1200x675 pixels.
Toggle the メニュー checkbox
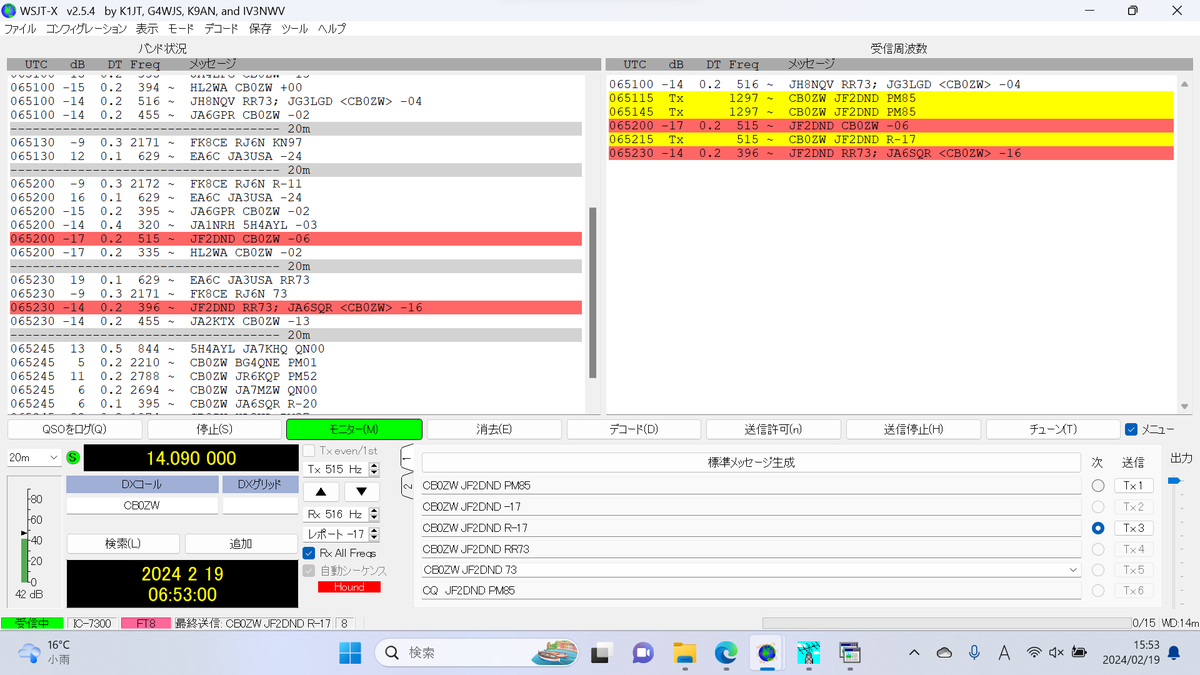[x=1132, y=429]
